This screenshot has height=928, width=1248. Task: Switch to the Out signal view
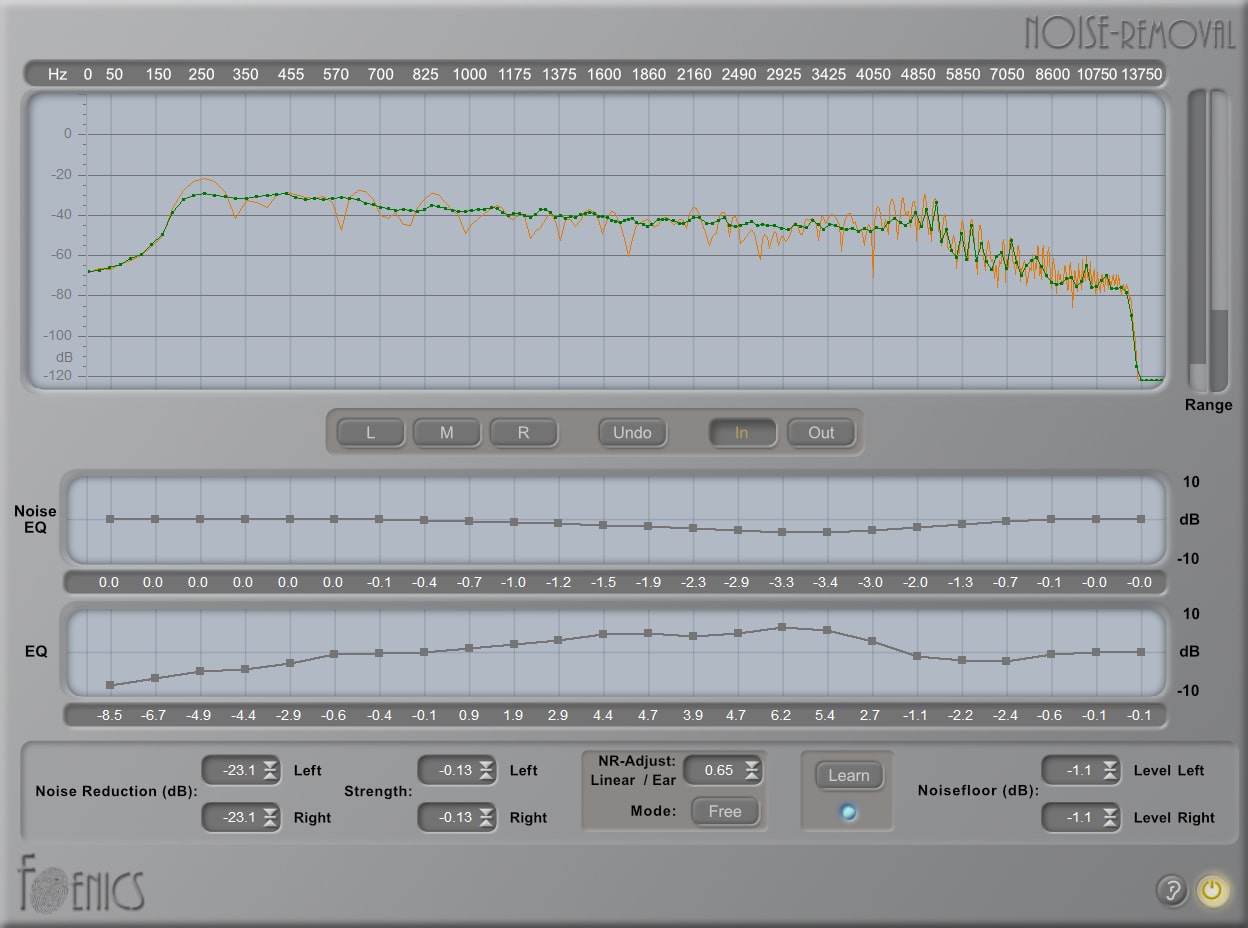tap(821, 433)
